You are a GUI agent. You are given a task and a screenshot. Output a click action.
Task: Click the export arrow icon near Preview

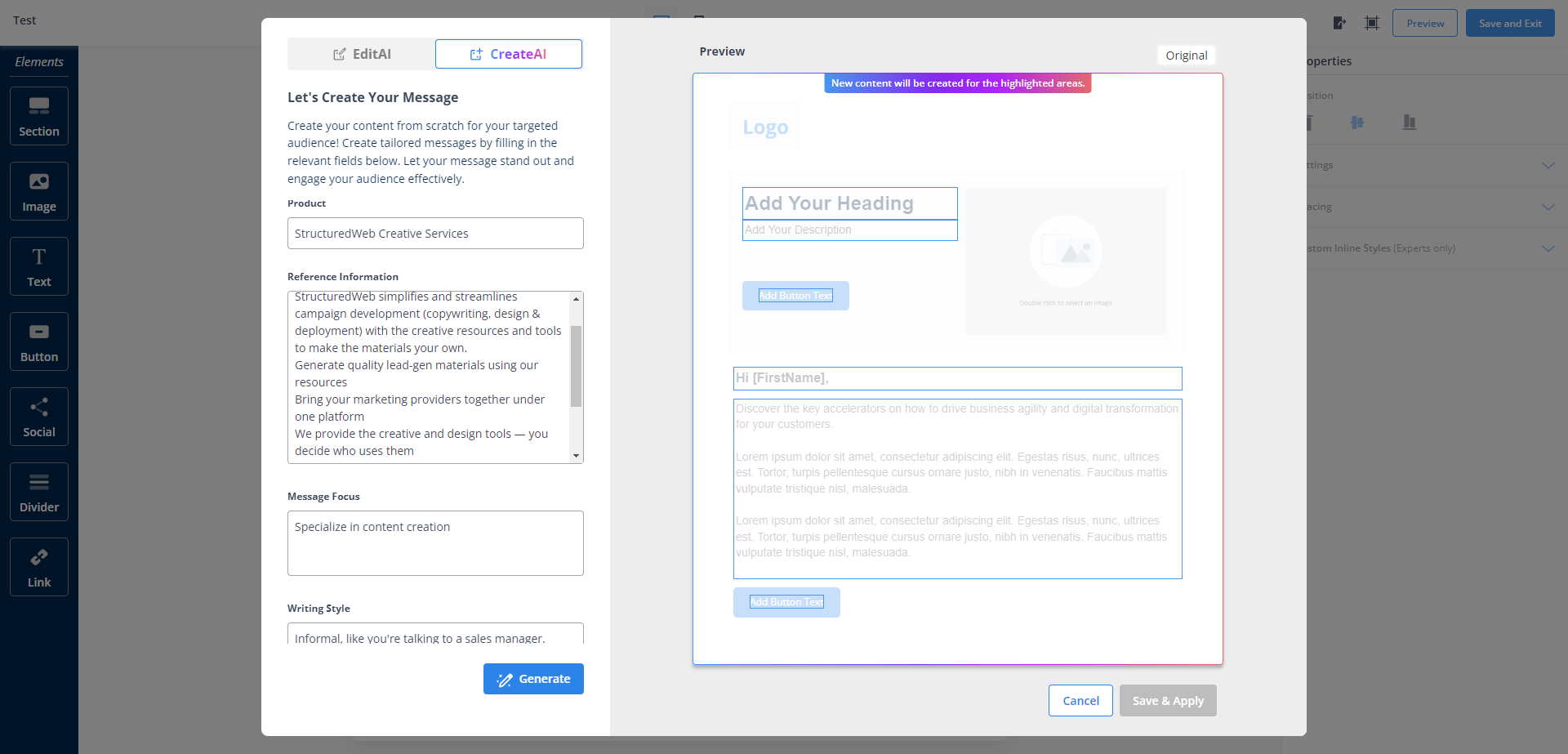[1339, 23]
